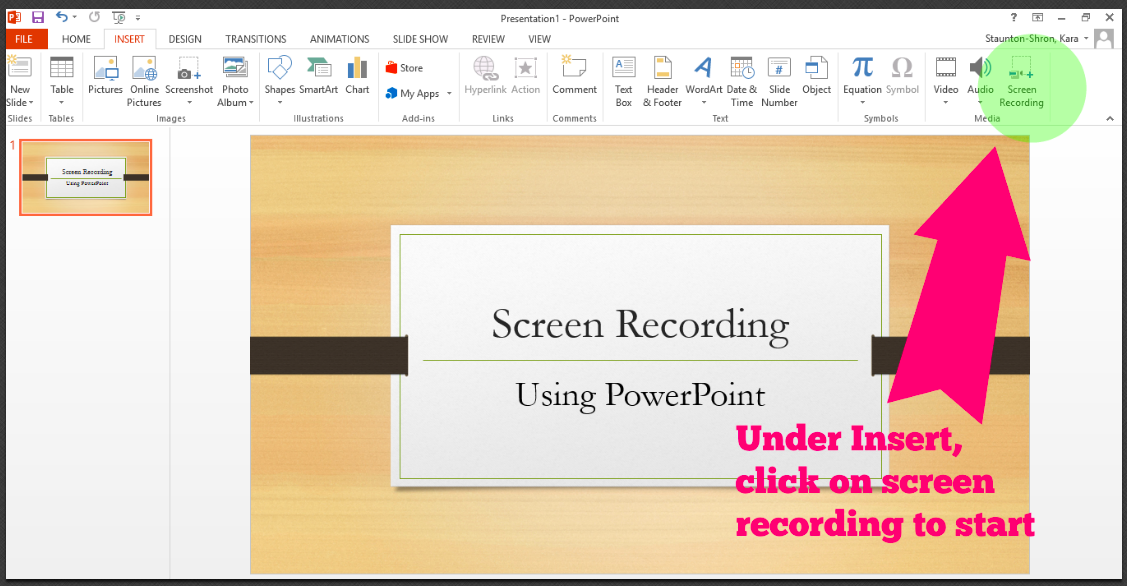Open the Screenshot dropdown arrow

click(x=189, y=103)
